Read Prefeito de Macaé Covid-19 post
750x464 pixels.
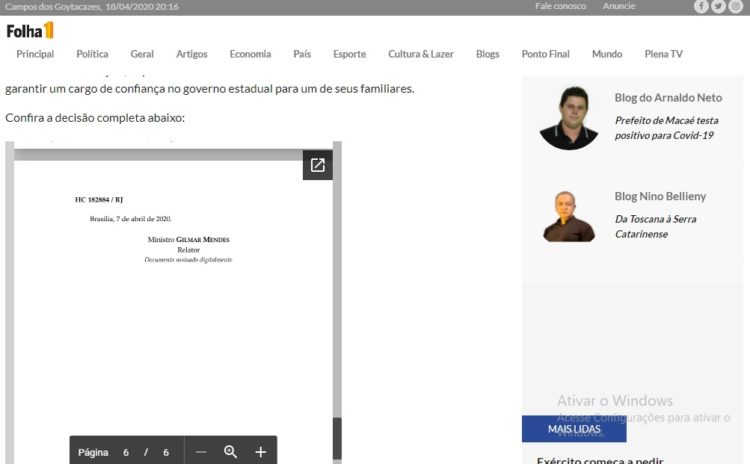[x=666, y=128]
